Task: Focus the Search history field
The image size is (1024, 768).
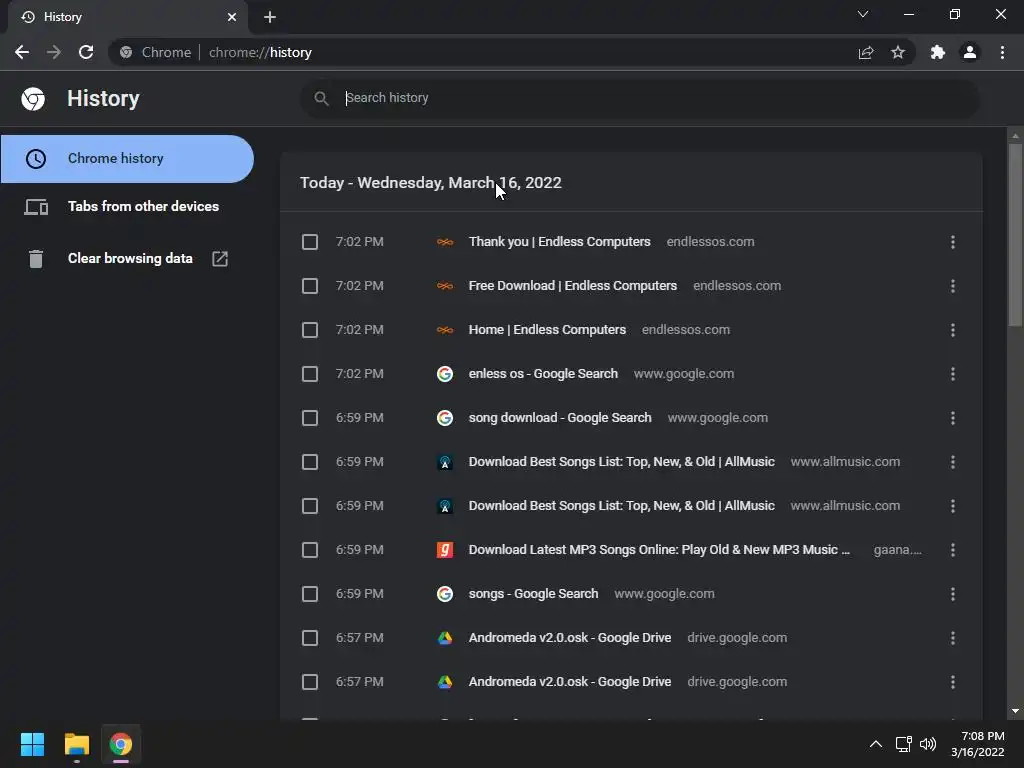Action: [x=640, y=98]
